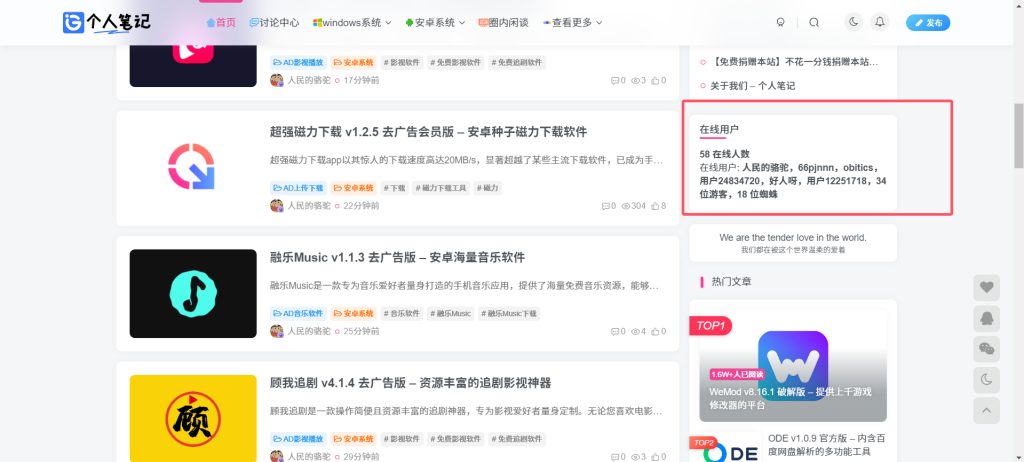Click the heart icon in floating sidebar
The height and width of the screenshot is (462, 1024).
pos(986,288)
